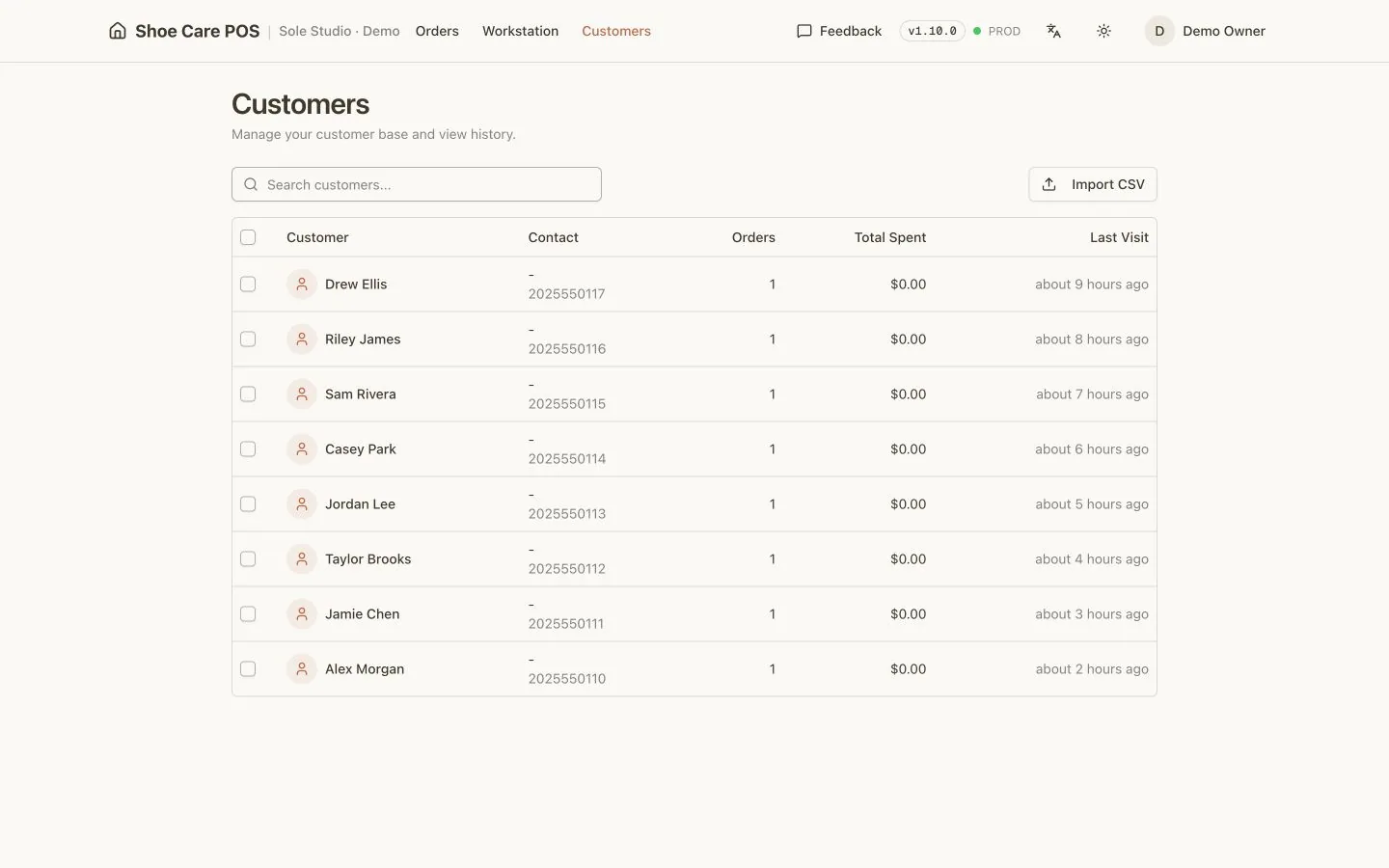
Task: Click the phone number 2025550117
Action: 567,294
